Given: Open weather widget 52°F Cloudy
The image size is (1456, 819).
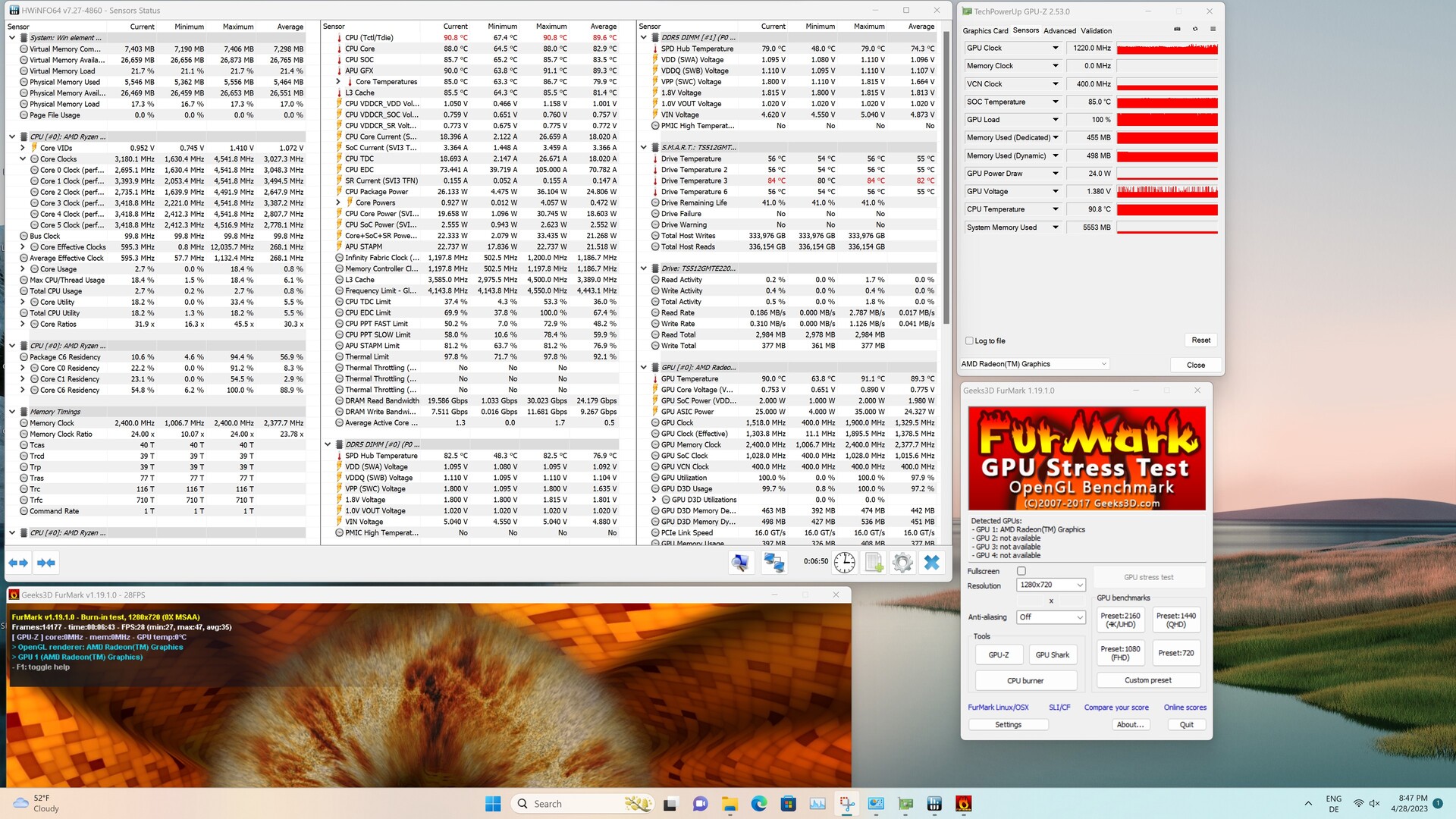Looking at the screenshot, I should click(x=36, y=804).
